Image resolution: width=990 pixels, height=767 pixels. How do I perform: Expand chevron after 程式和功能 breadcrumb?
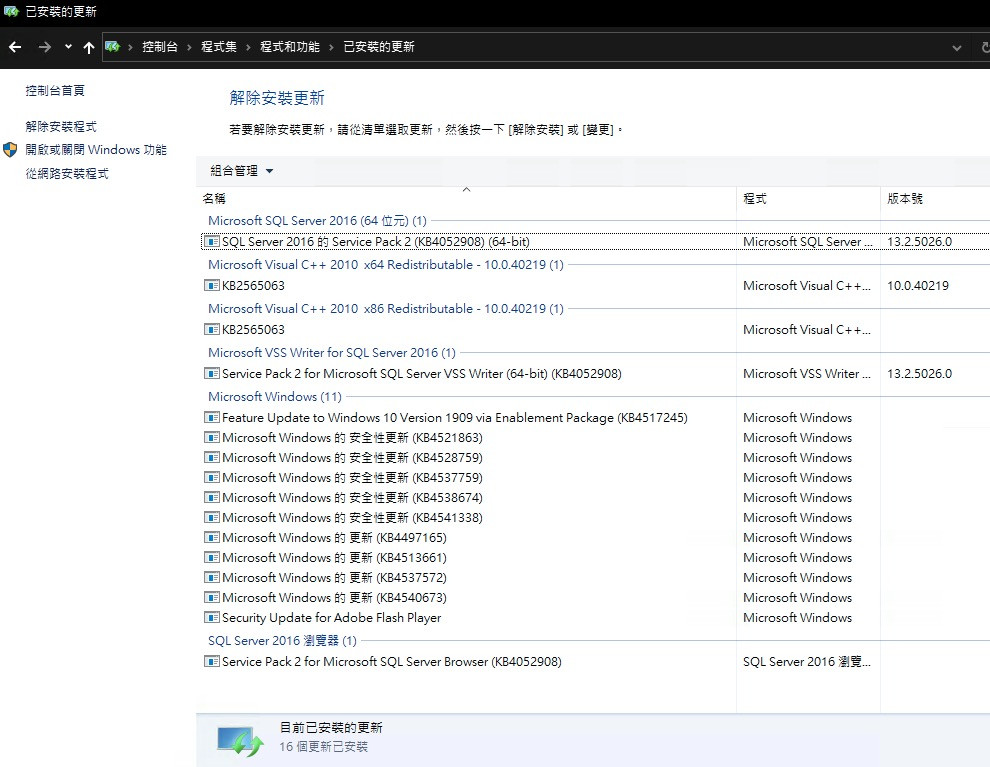coord(331,47)
